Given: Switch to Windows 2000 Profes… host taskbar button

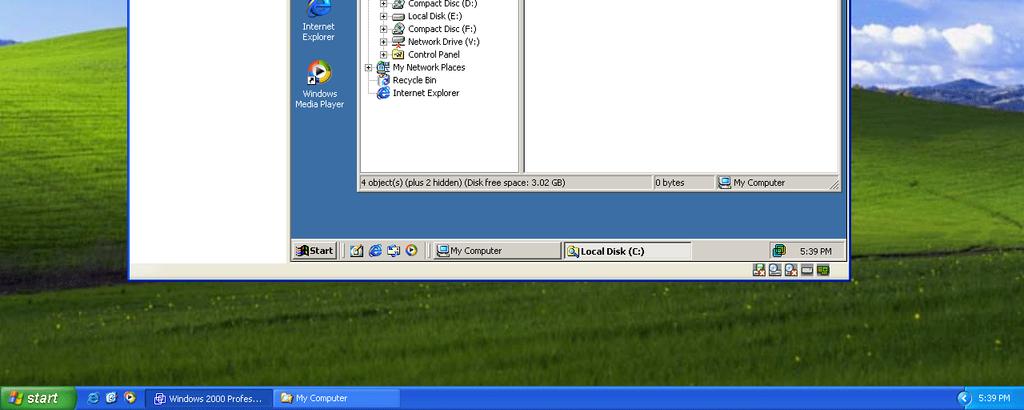Looking at the screenshot, I should pos(209,398).
